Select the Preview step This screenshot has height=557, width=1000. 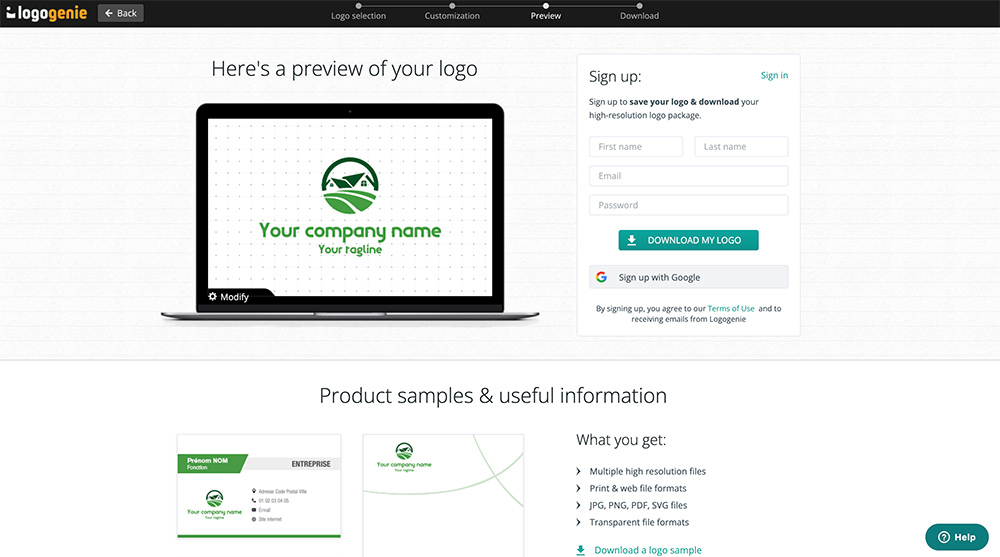(546, 16)
